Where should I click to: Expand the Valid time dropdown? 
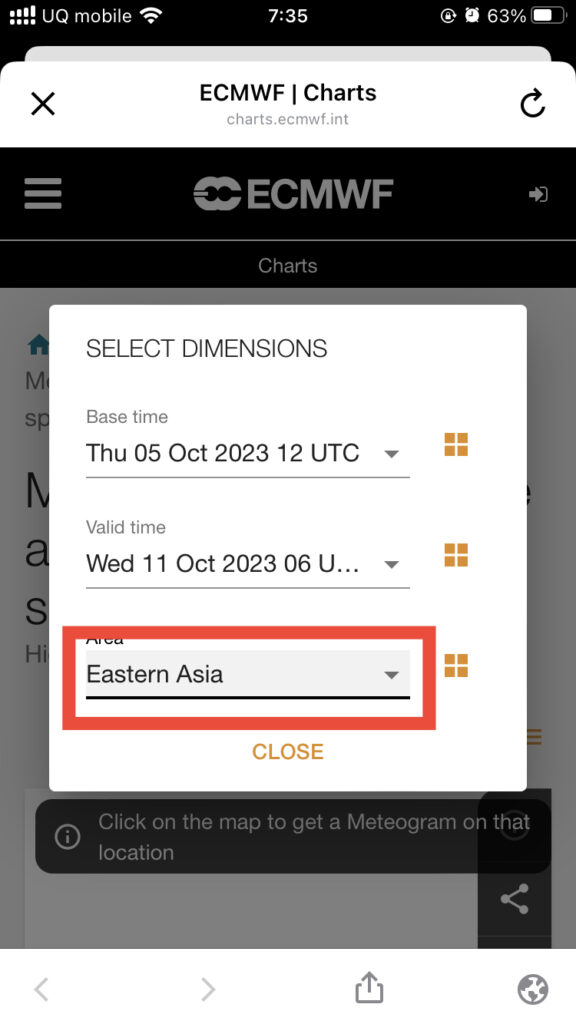pyautogui.click(x=248, y=564)
